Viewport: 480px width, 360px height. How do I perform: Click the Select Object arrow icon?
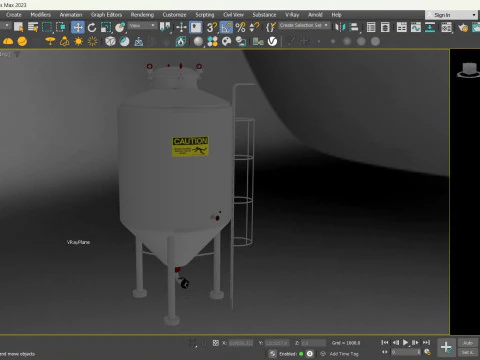19,27
